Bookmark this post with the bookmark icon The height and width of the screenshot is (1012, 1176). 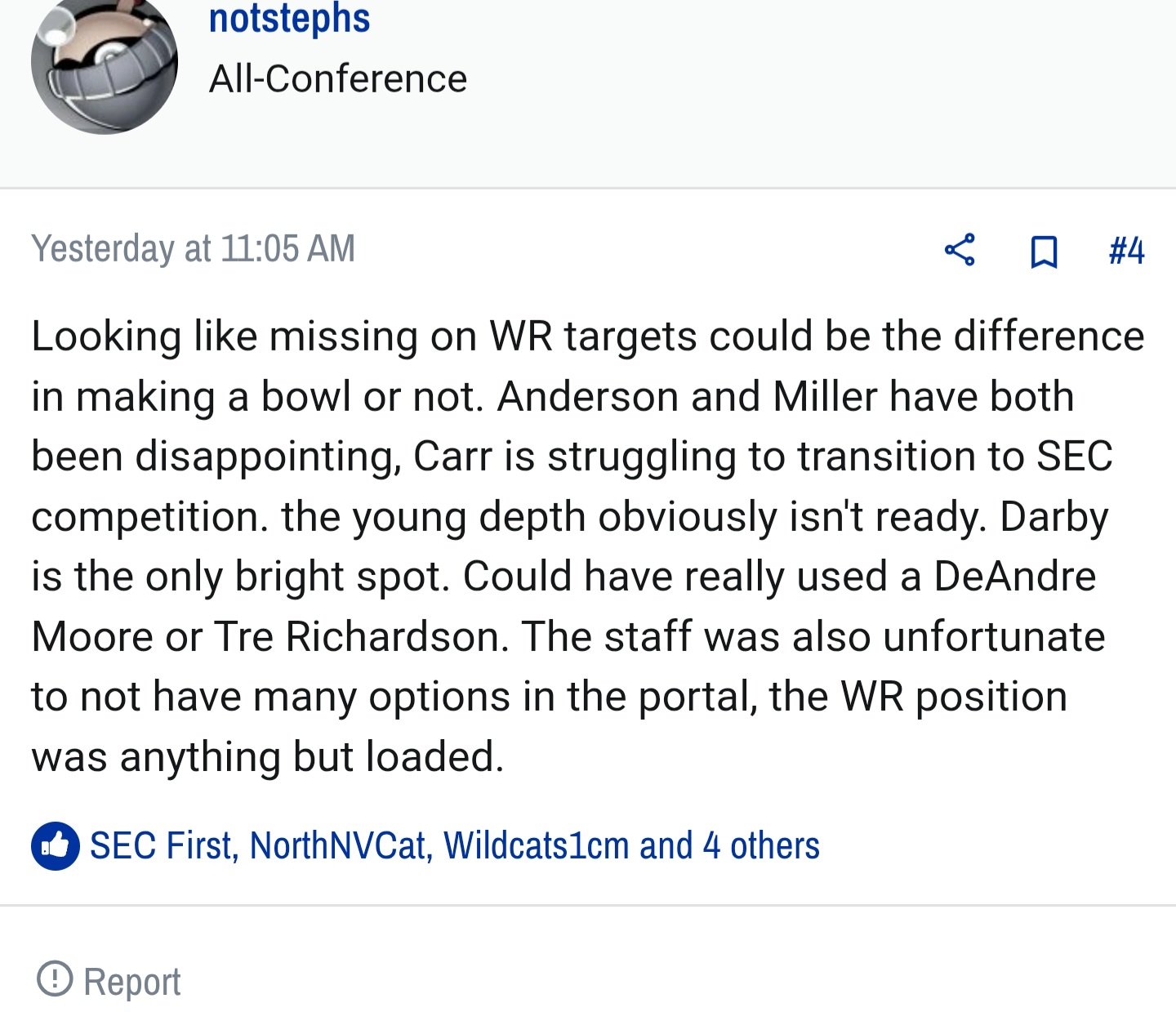click(x=1044, y=252)
